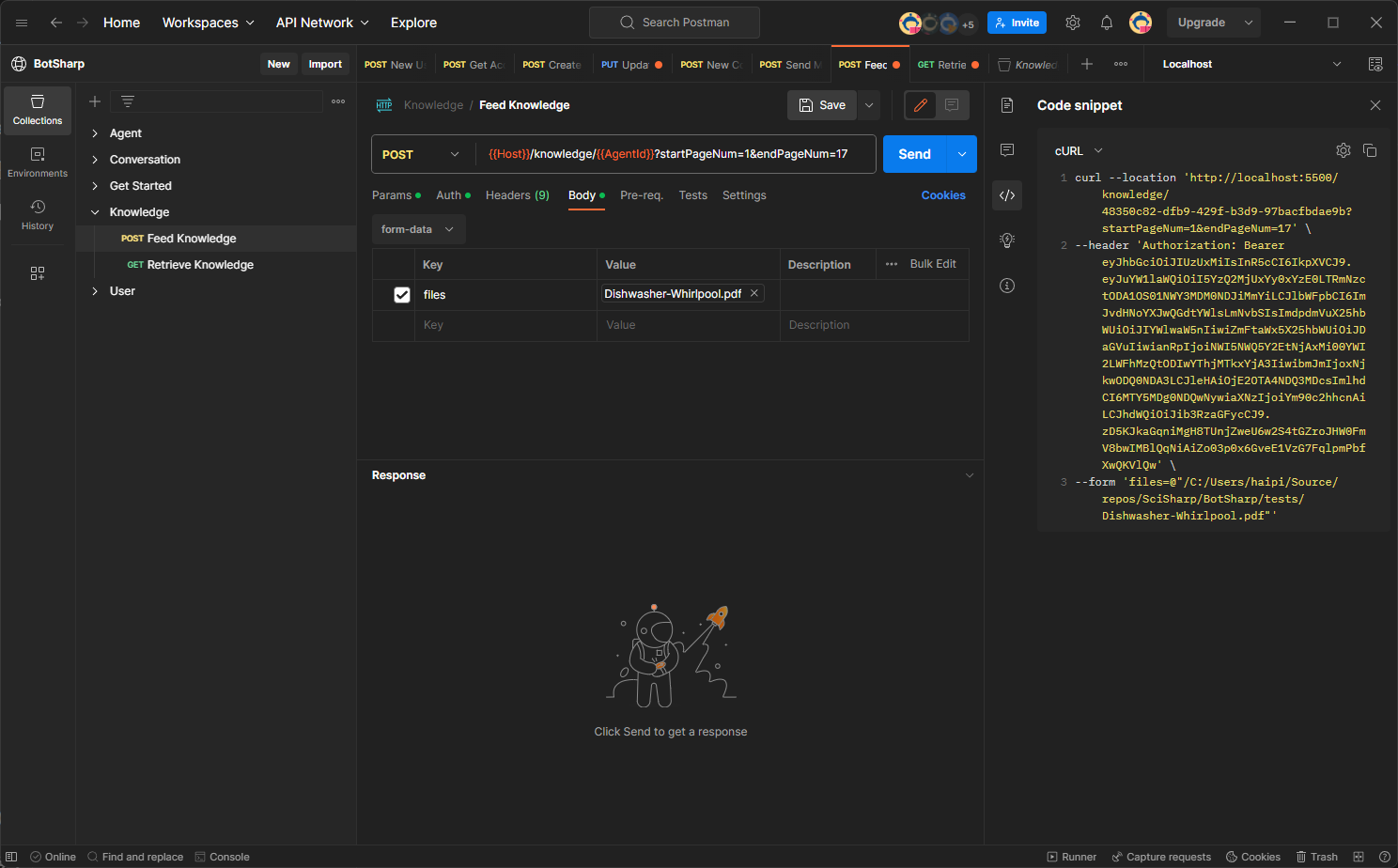Open the History sidebar panel
Image resolution: width=1398 pixels, height=868 pixels.
point(38,215)
